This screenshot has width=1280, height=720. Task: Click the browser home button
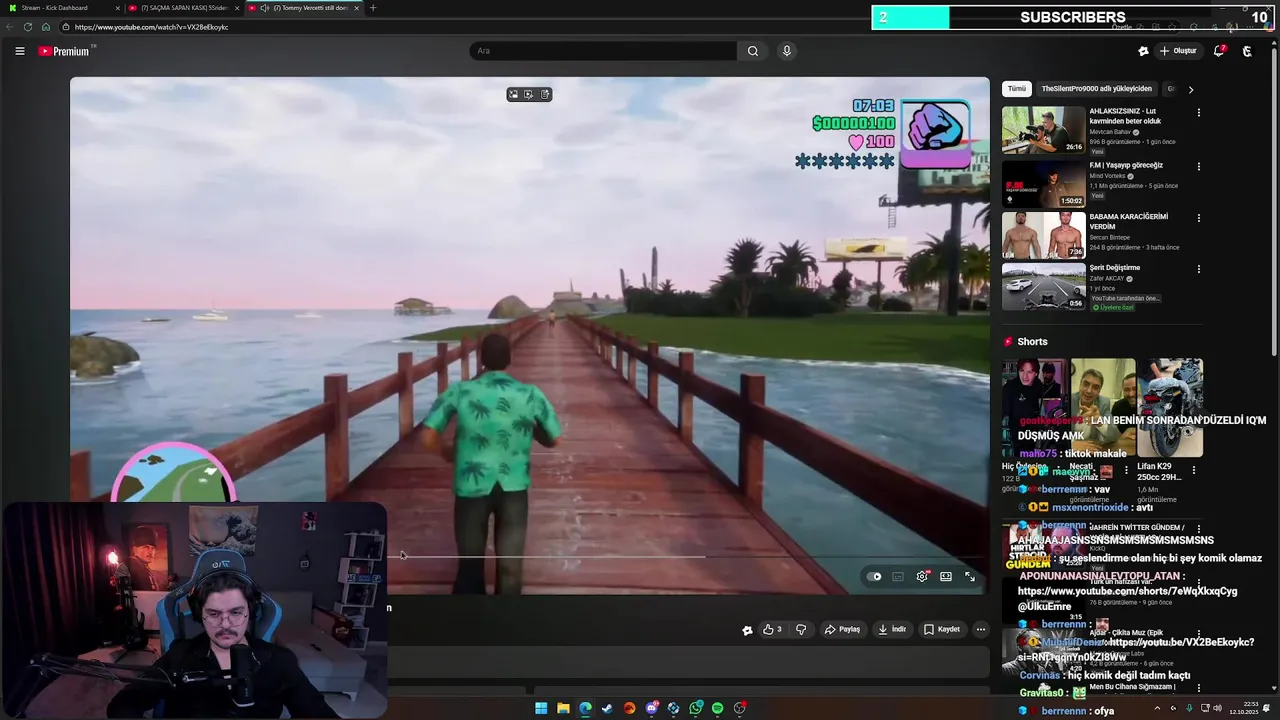(x=46, y=27)
